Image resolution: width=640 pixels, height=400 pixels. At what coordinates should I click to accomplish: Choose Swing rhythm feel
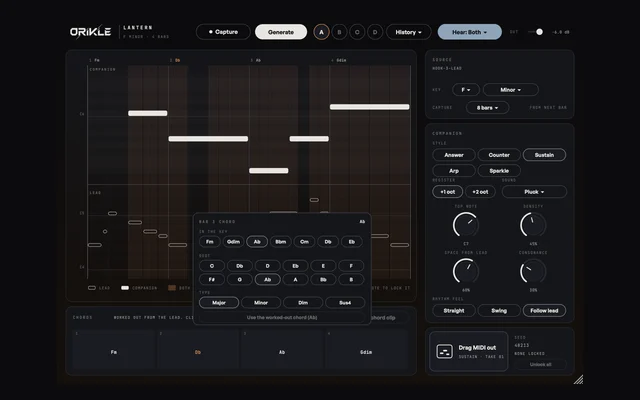point(499,311)
